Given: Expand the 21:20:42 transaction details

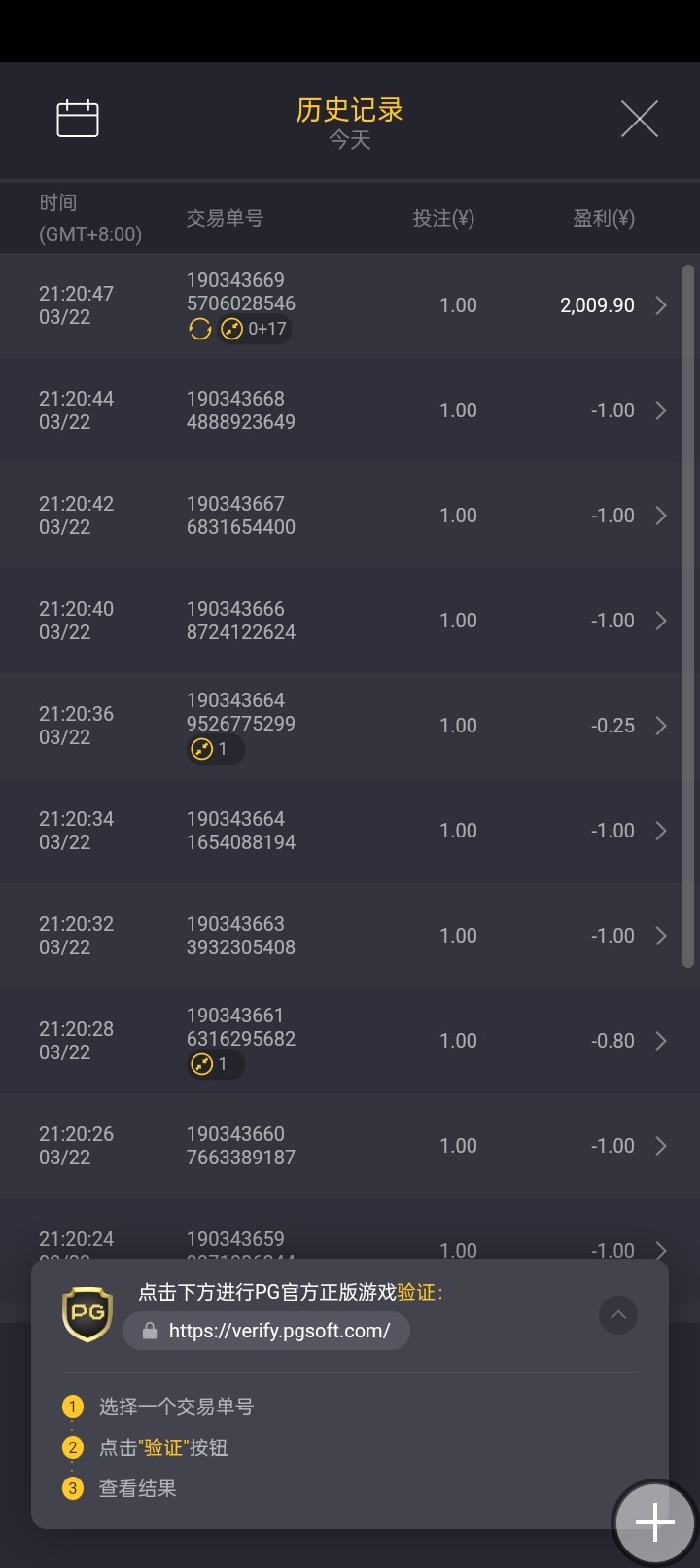Looking at the screenshot, I should pyautogui.click(x=661, y=516).
